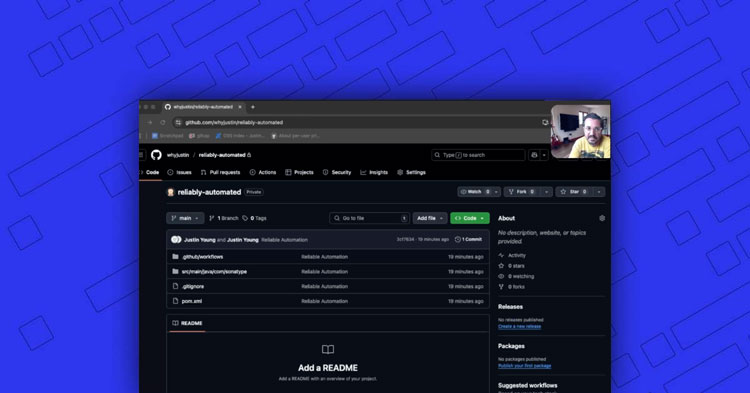Click the install app icon in address bar

coord(545,122)
